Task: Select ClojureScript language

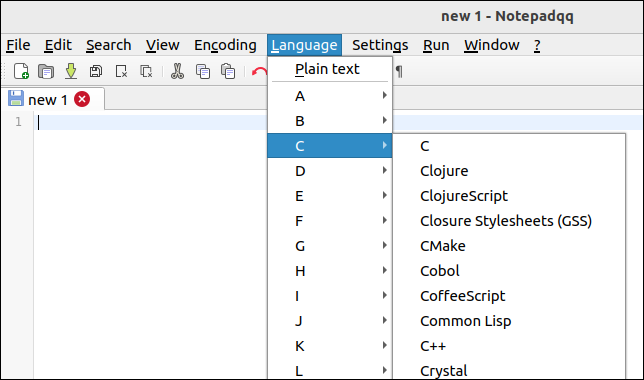Action: click(x=509, y=196)
